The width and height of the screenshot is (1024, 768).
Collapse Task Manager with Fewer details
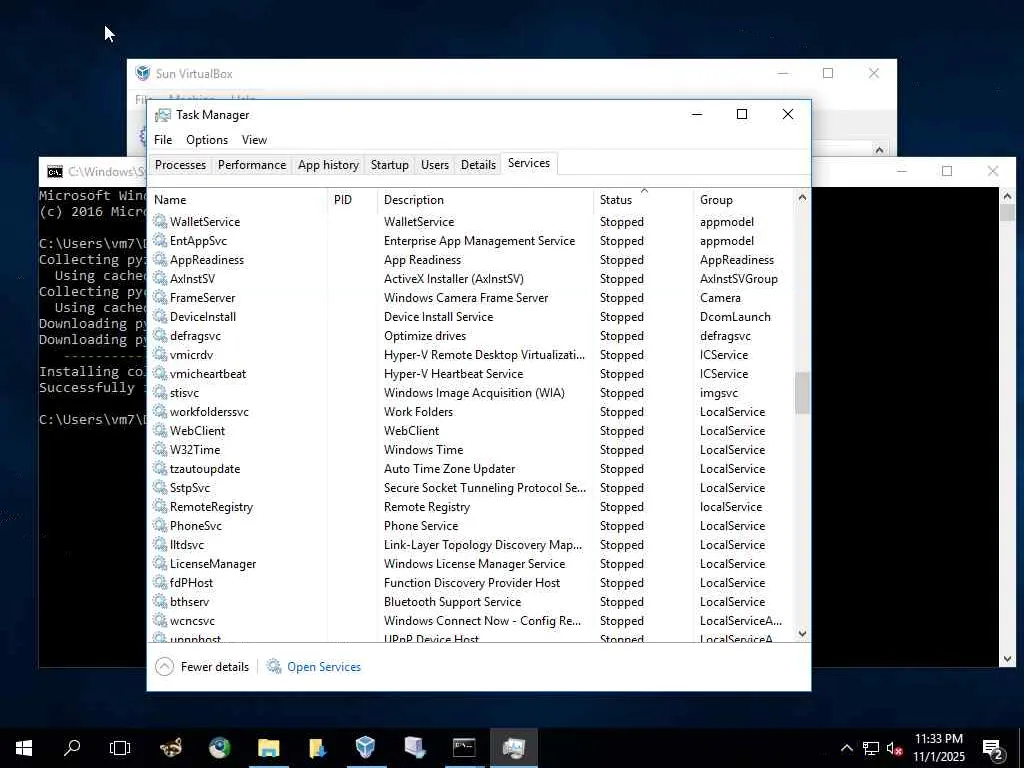click(x=202, y=666)
